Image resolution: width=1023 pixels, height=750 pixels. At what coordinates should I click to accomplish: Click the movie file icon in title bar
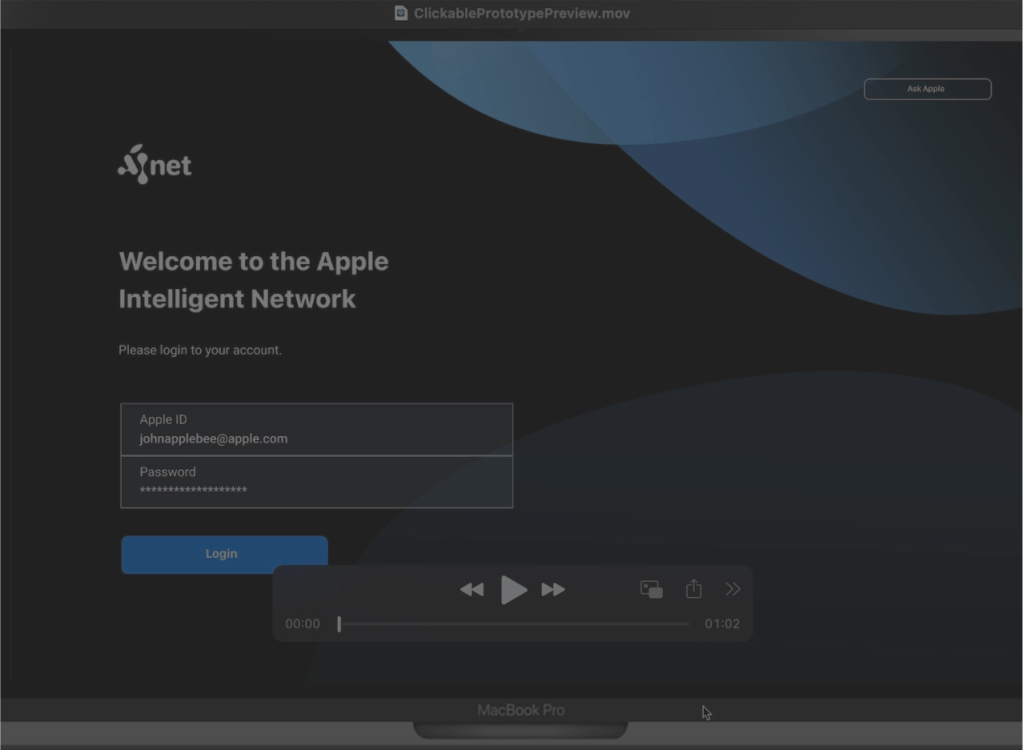point(401,13)
